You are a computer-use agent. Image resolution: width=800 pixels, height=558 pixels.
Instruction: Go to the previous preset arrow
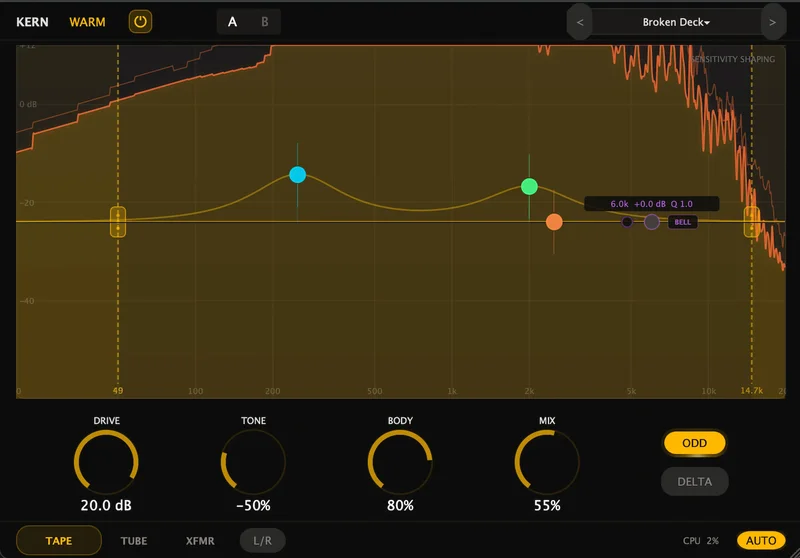[580, 22]
